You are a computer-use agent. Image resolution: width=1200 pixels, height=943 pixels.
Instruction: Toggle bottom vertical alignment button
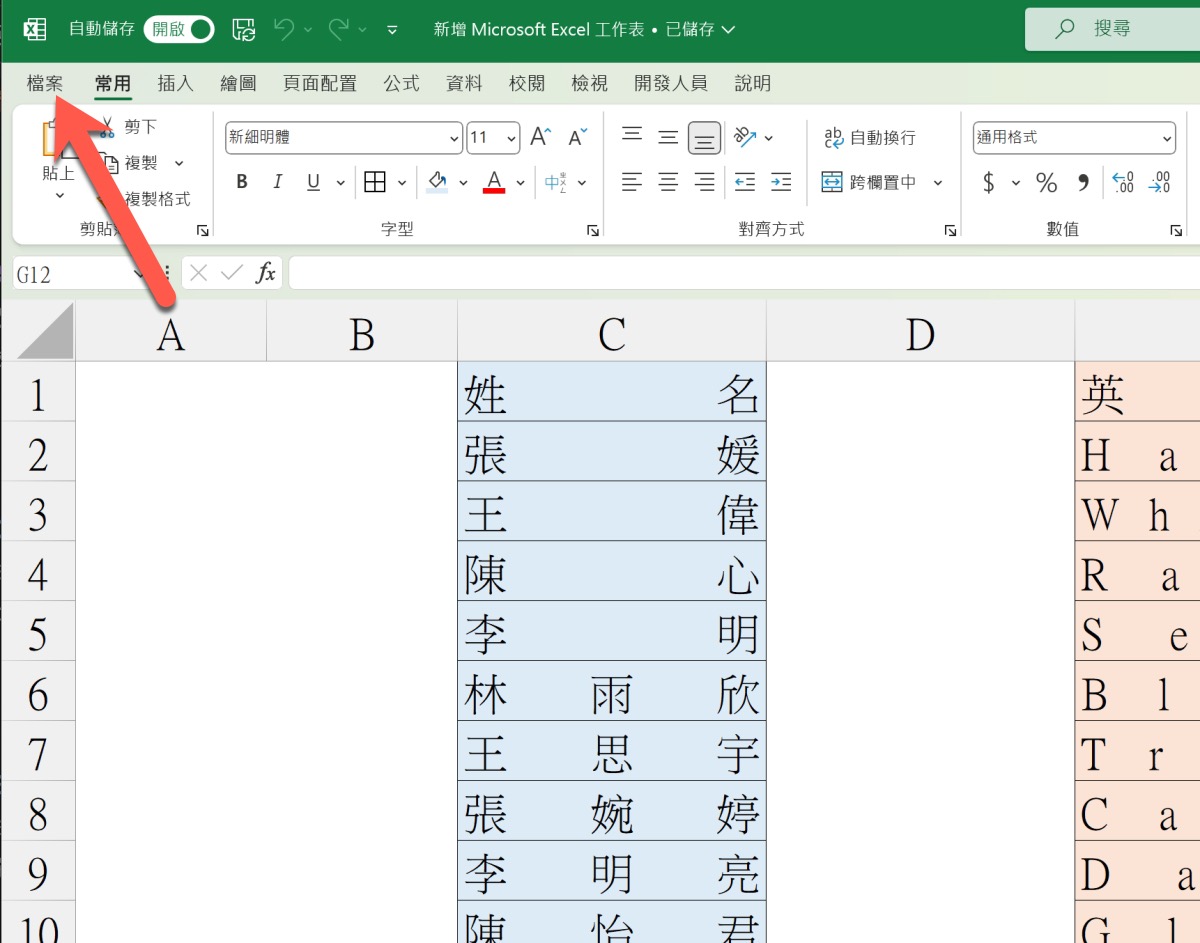[704, 138]
